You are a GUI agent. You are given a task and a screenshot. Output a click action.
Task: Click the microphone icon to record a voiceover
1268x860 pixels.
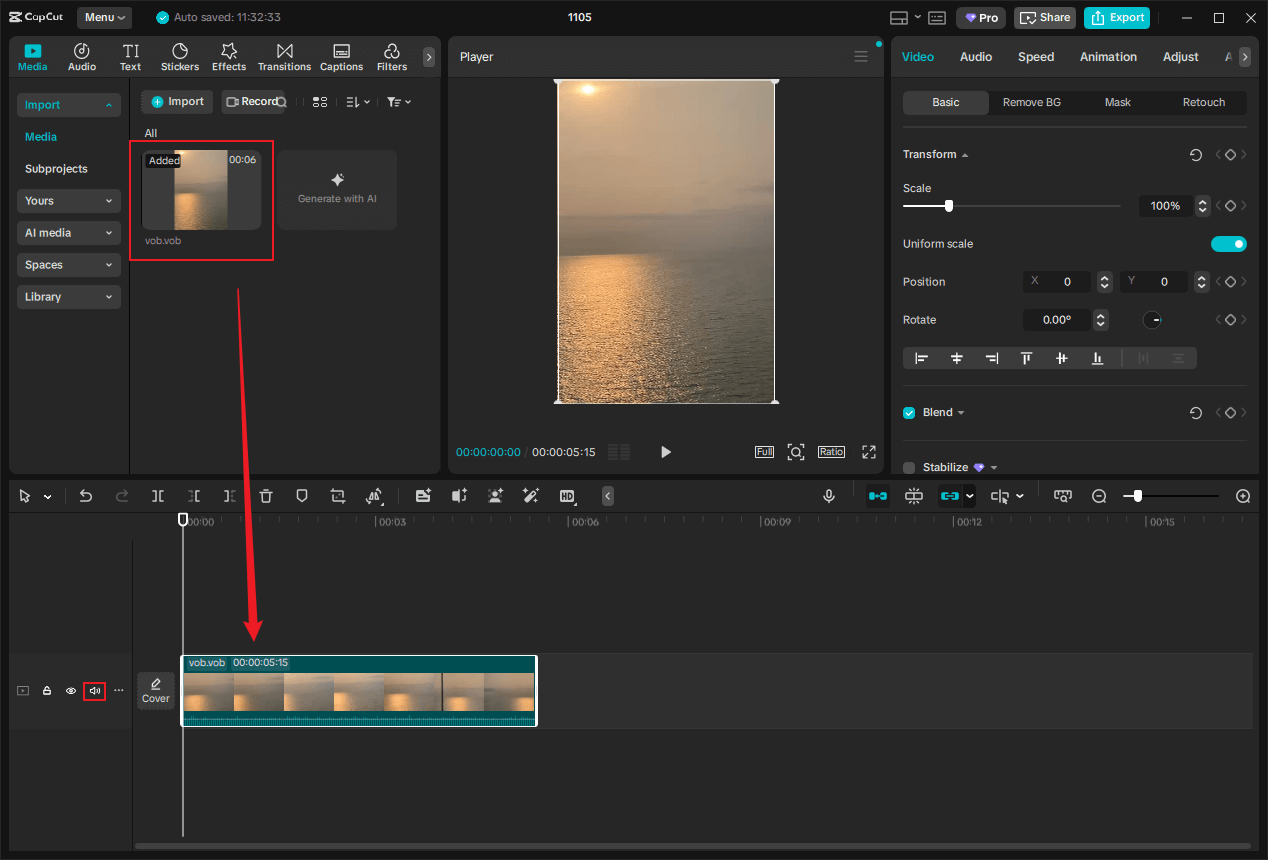pos(829,495)
